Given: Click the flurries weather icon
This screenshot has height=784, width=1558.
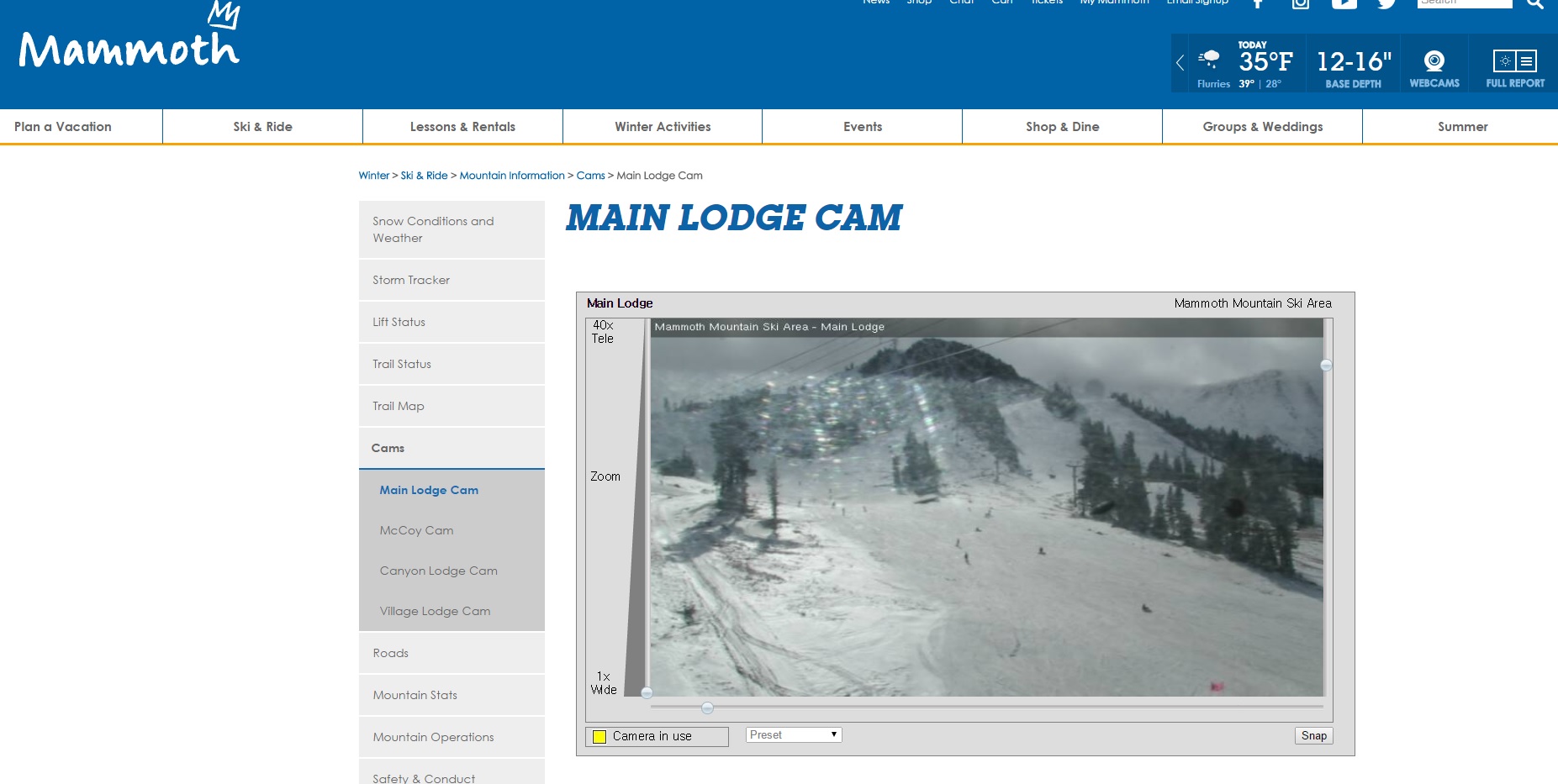Looking at the screenshot, I should (x=1209, y=59).
